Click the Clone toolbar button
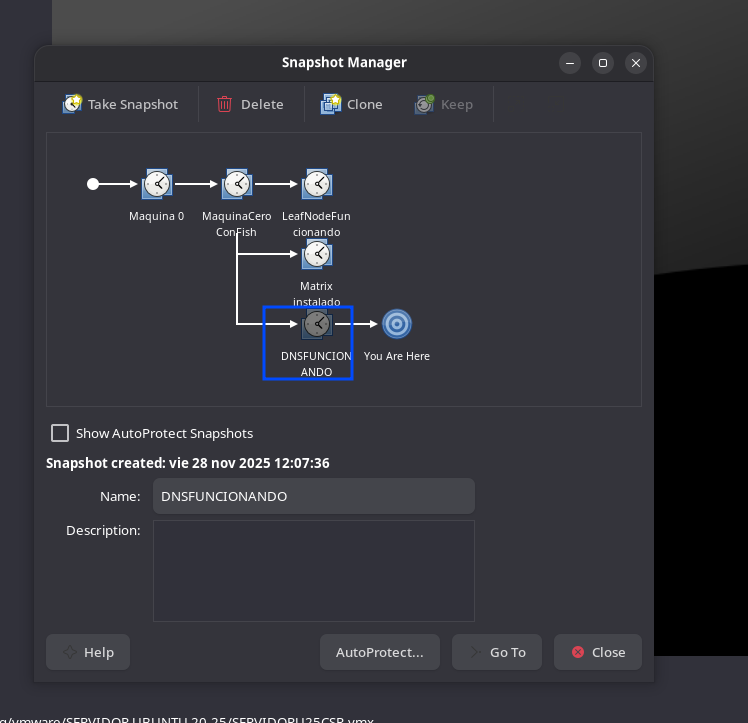 tap(352, 104)
